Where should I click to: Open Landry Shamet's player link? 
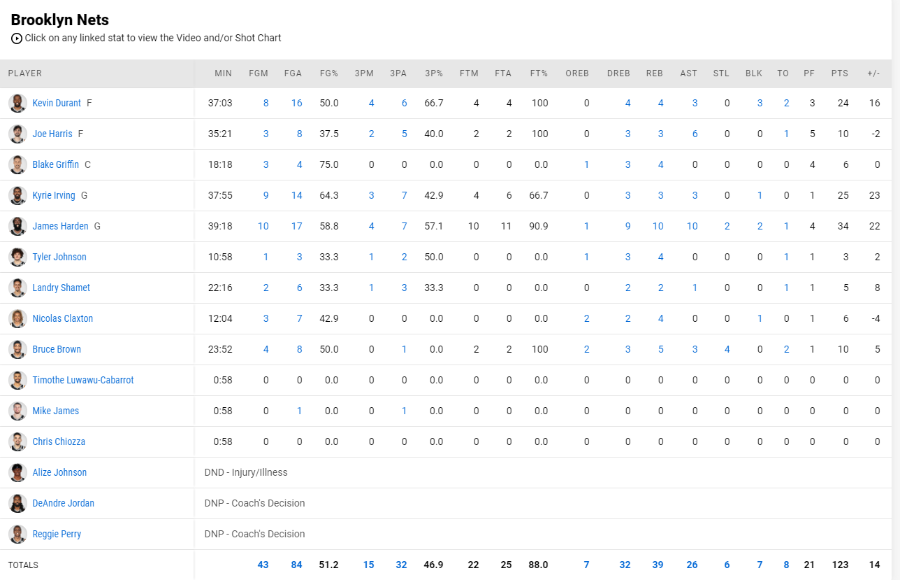(x=61, y=288)
